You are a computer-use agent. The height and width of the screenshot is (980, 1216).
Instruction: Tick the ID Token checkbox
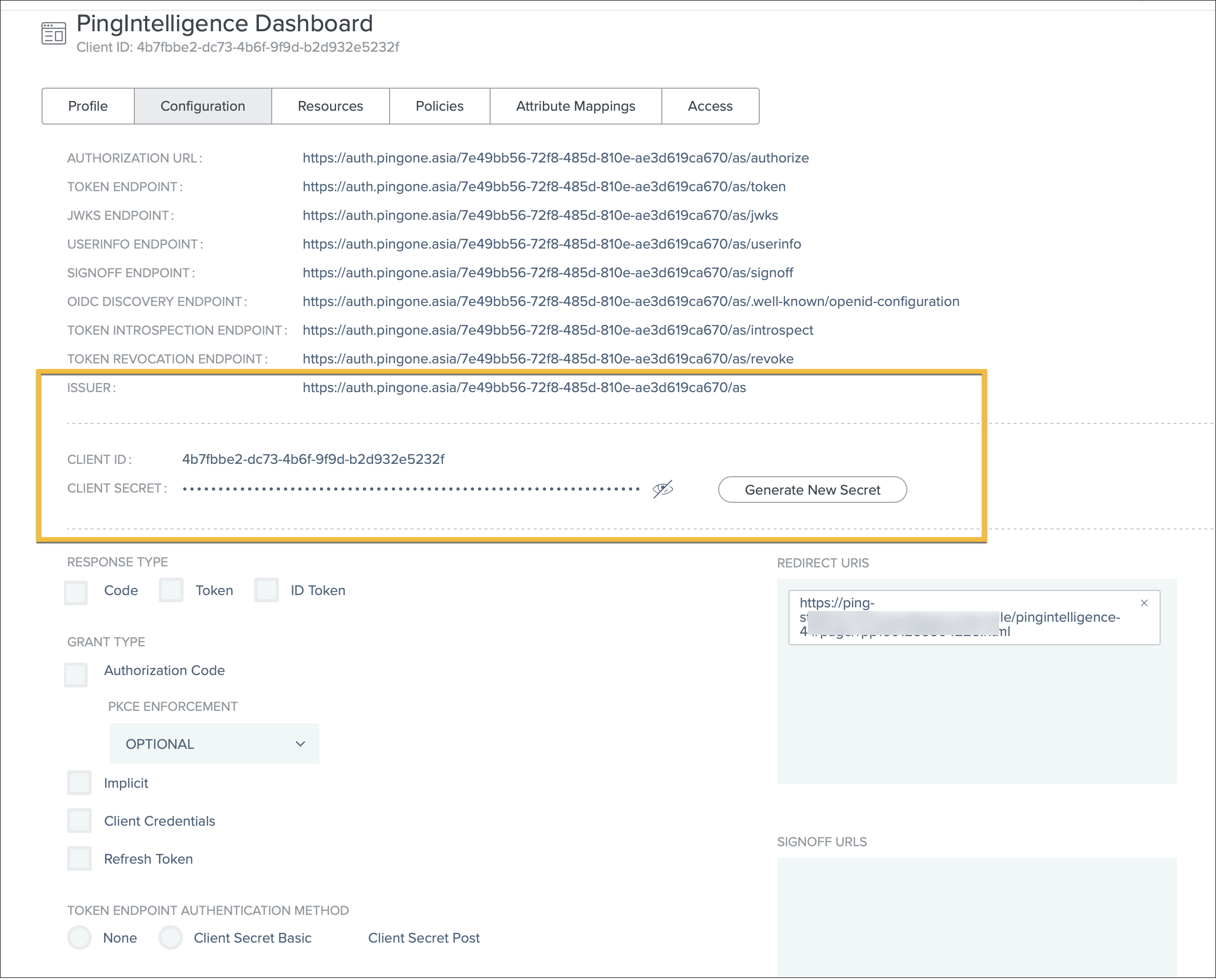pyautogui.click(x=267, y=590)
